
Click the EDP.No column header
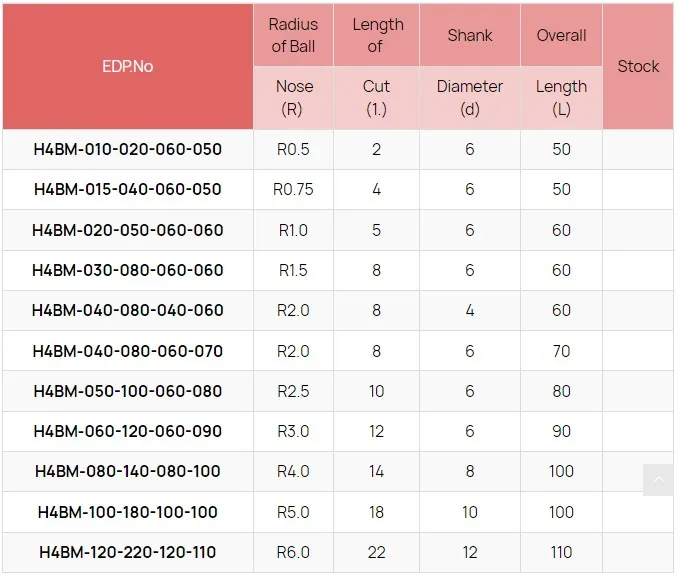tap(128, 67)
